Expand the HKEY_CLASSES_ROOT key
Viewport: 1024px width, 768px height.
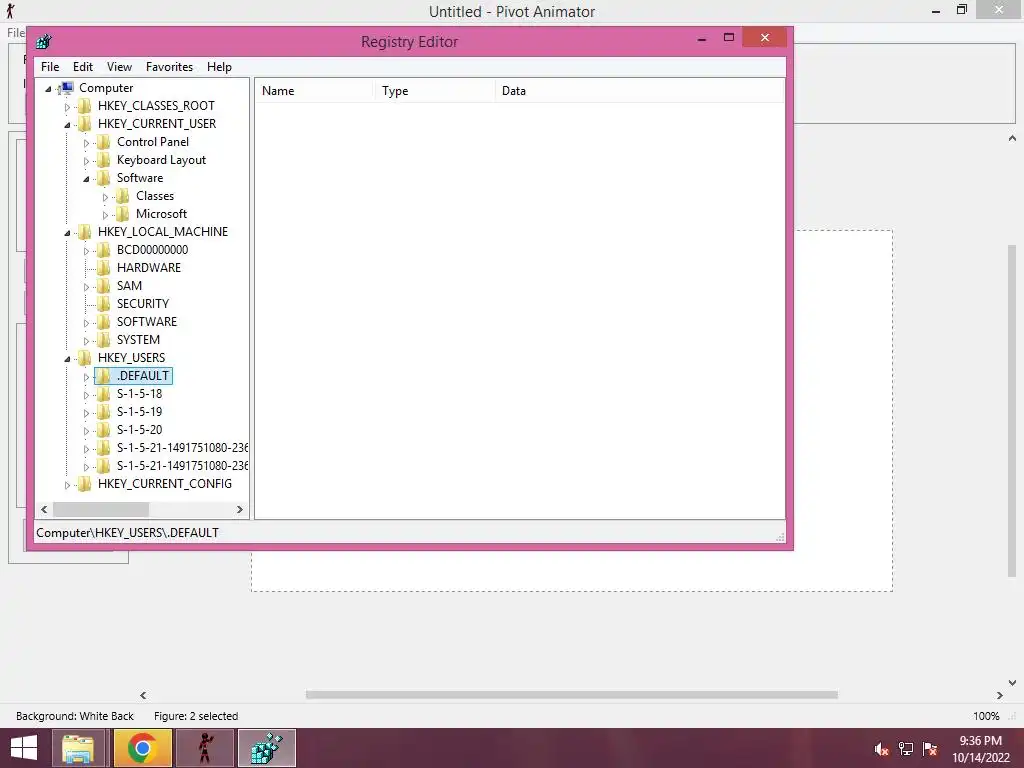pos(67,106)
